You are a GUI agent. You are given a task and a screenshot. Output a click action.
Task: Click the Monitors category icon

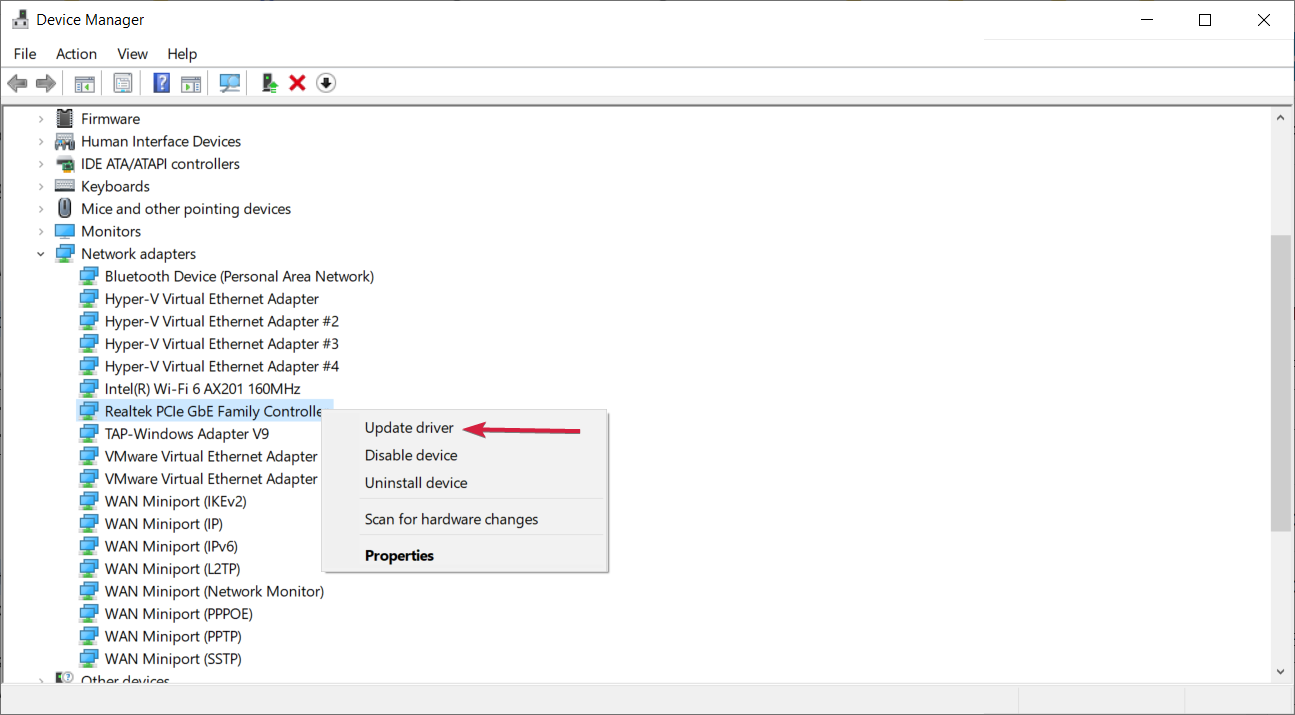click(65, 231)
